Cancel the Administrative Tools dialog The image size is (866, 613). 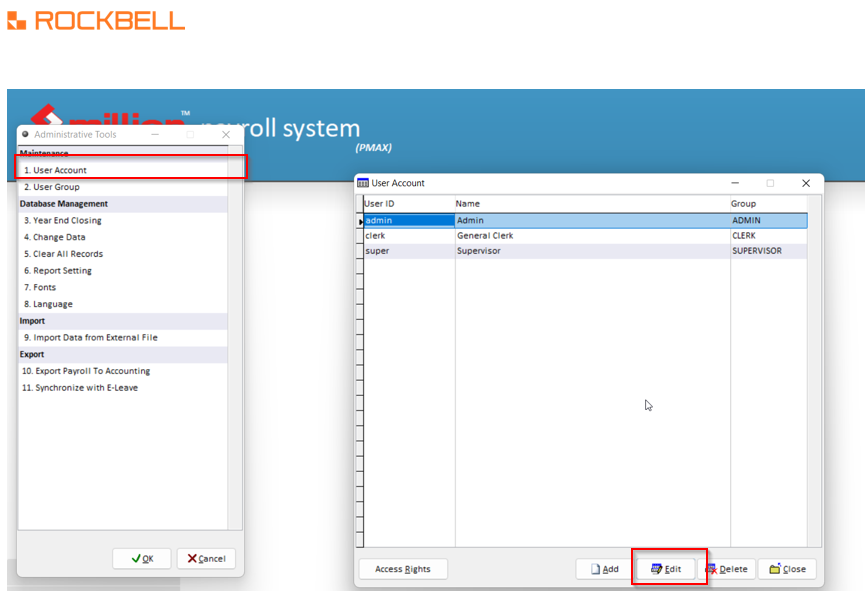pos(206,558)
